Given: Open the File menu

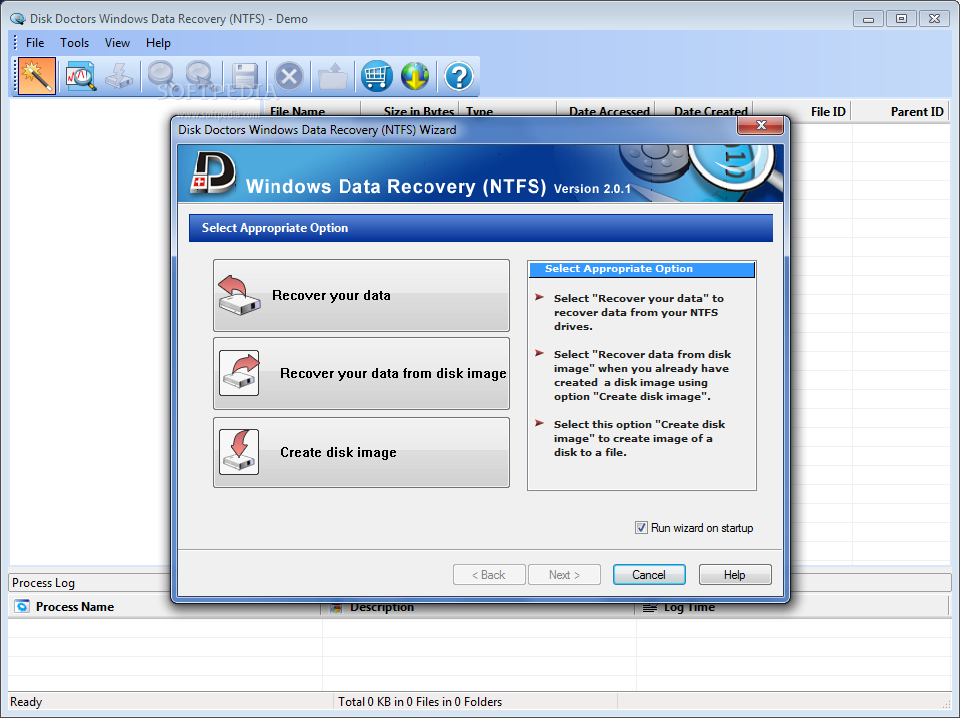Looking at the screenshot, I should 35,43.
